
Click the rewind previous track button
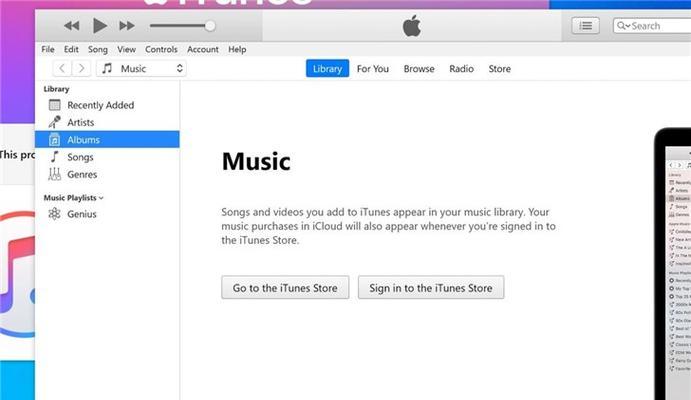coord(71,26)
